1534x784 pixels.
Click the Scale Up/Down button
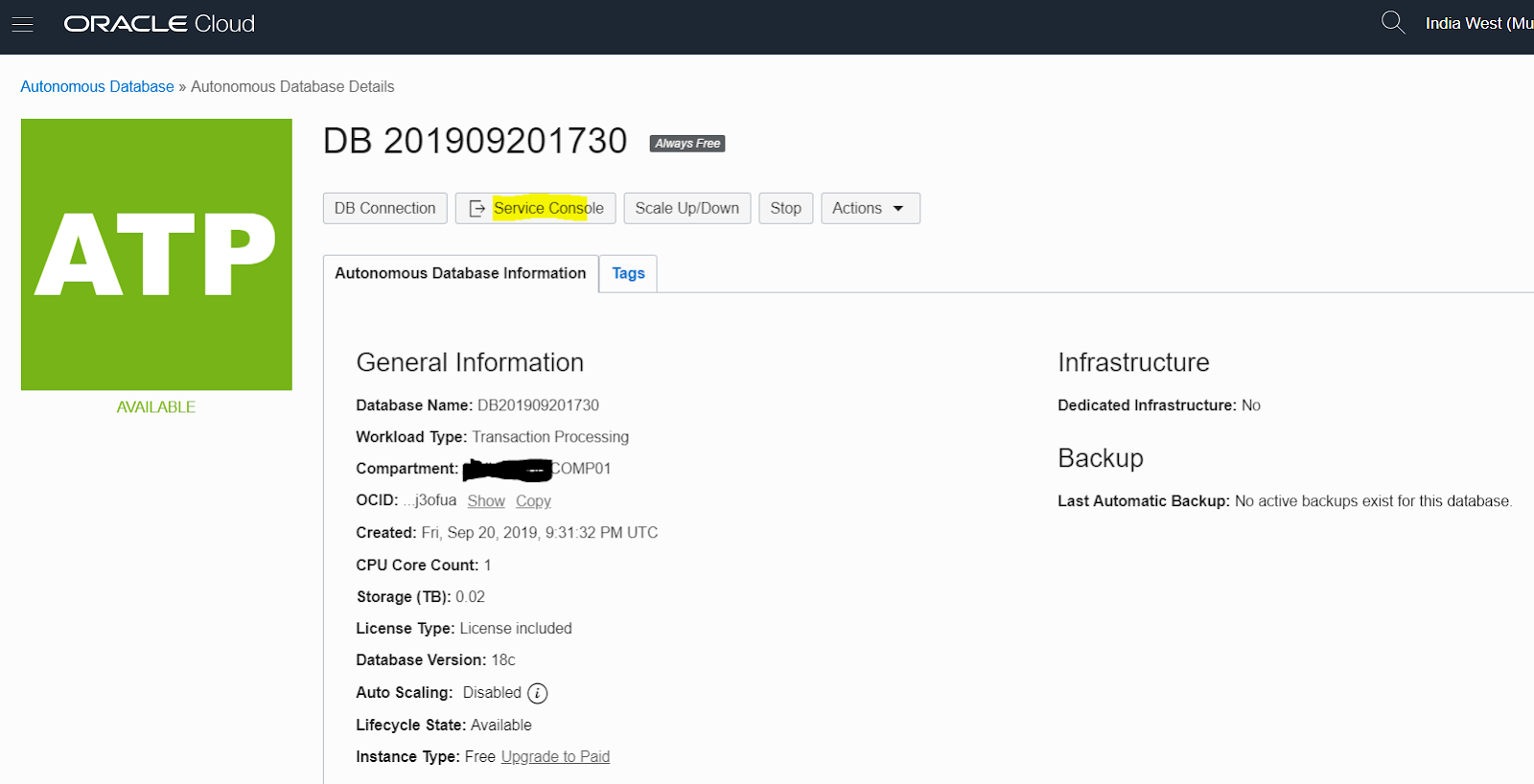click(x=686, y=208)
